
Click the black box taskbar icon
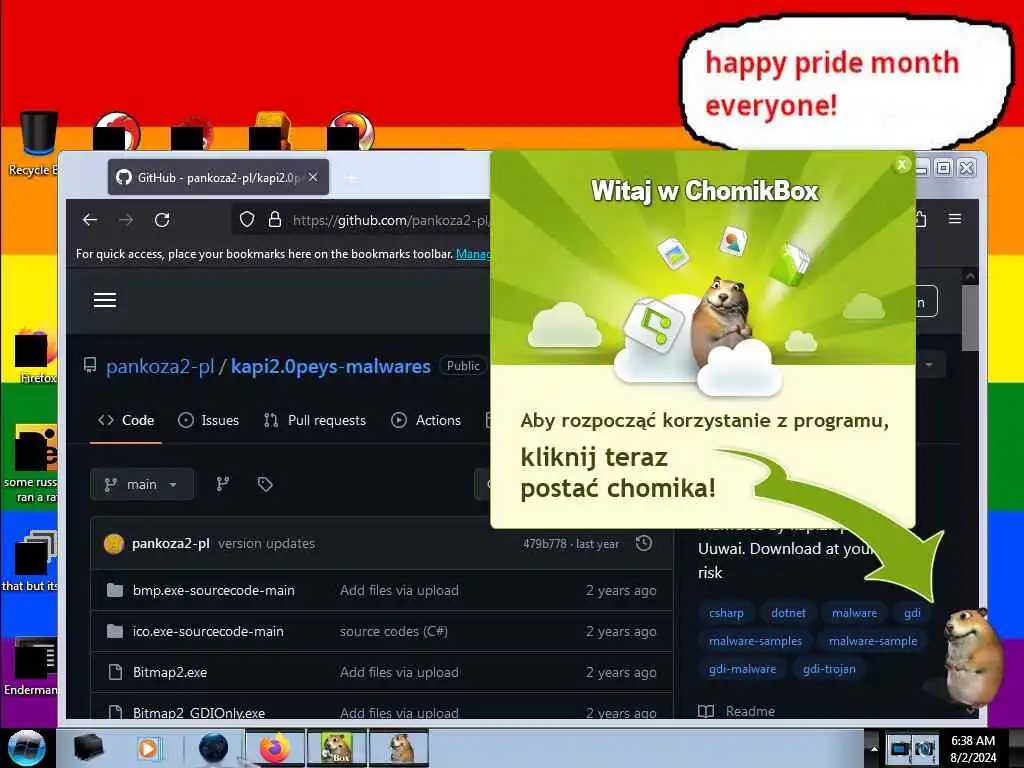(x=89, y=748)
